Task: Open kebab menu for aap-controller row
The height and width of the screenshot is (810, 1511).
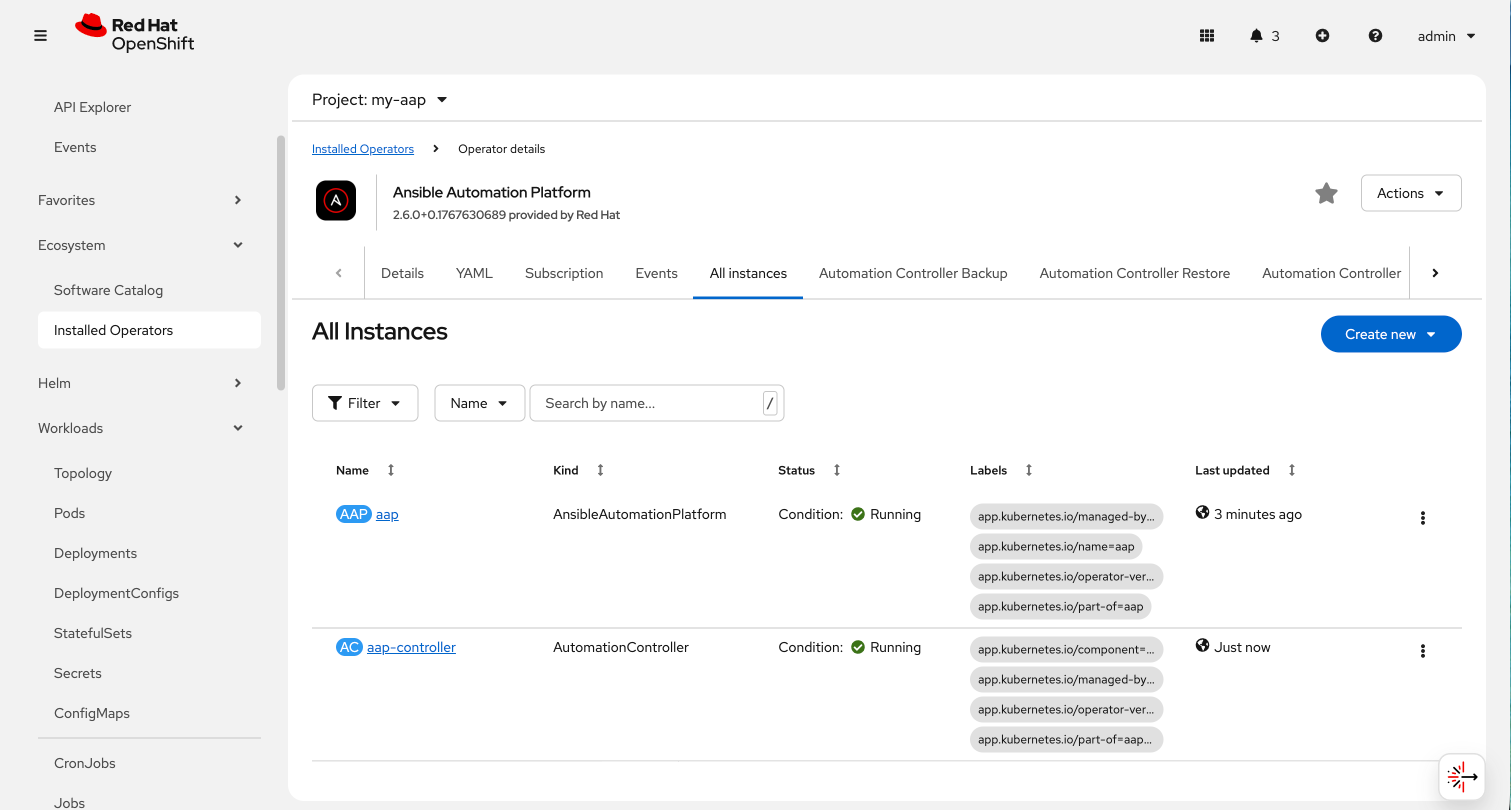Action: coord(1422,651)
